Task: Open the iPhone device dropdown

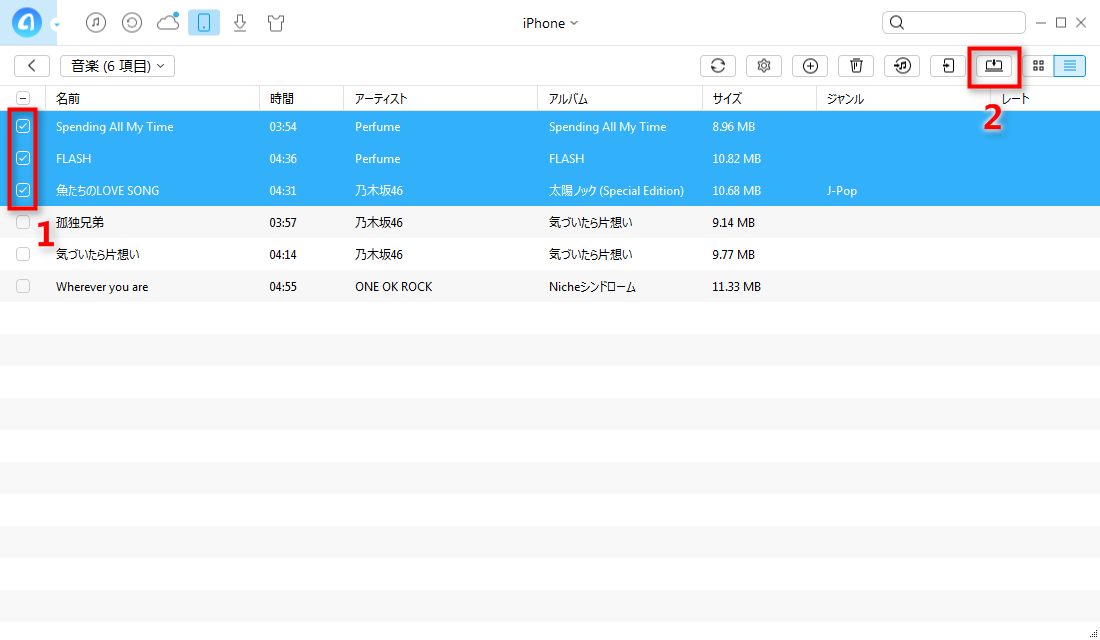Action: click(550, 23)
